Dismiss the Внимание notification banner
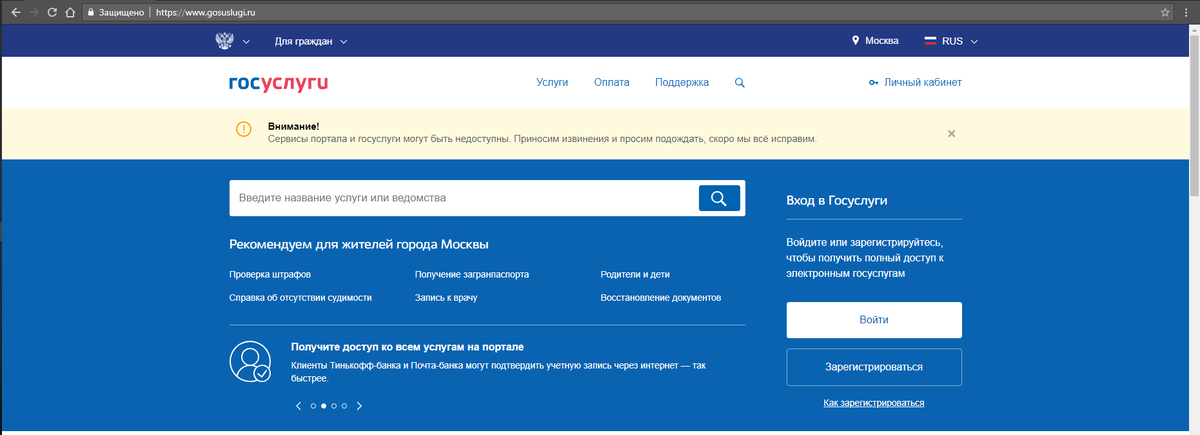The image size is (1200, 435). point(952,133)
